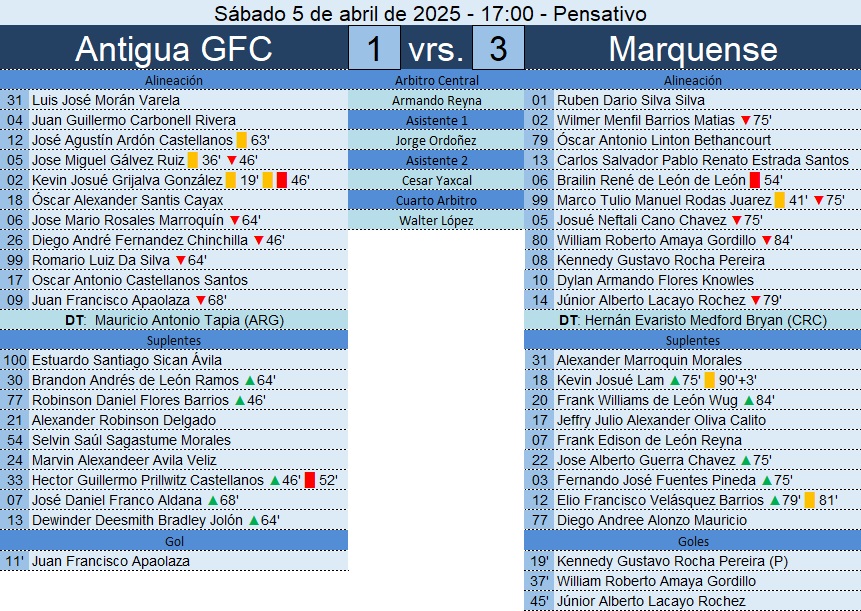Select referee name Armando Reyna

(x=437, y=100)
